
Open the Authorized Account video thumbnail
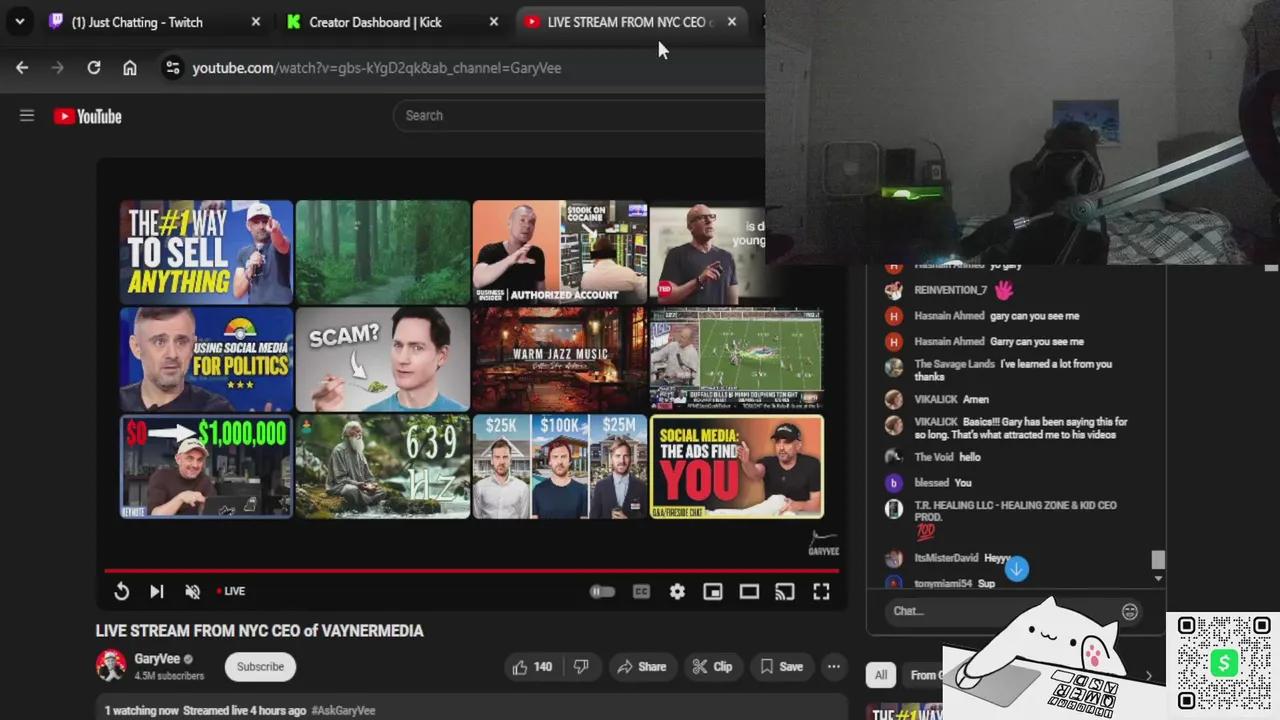point(560,252)
